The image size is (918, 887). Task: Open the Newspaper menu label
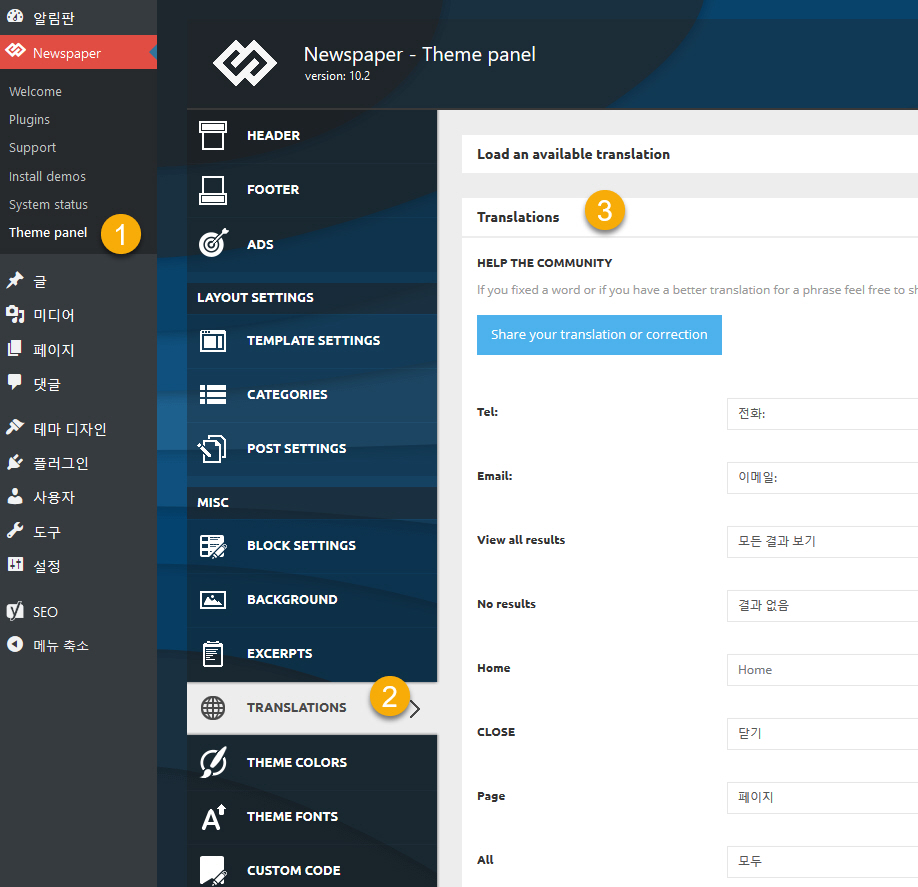67,53
